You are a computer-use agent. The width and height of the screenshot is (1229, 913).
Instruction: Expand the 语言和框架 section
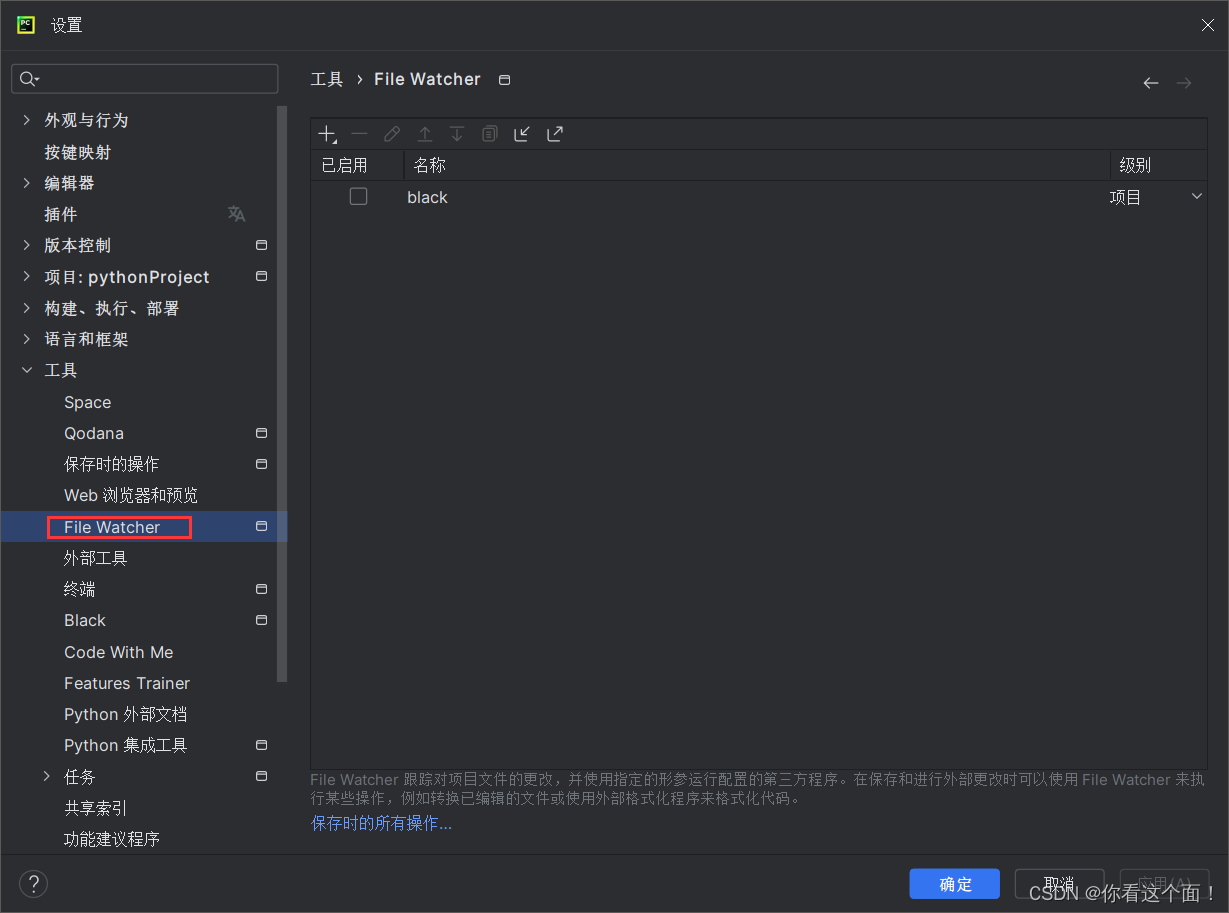[x=27, y=339]
